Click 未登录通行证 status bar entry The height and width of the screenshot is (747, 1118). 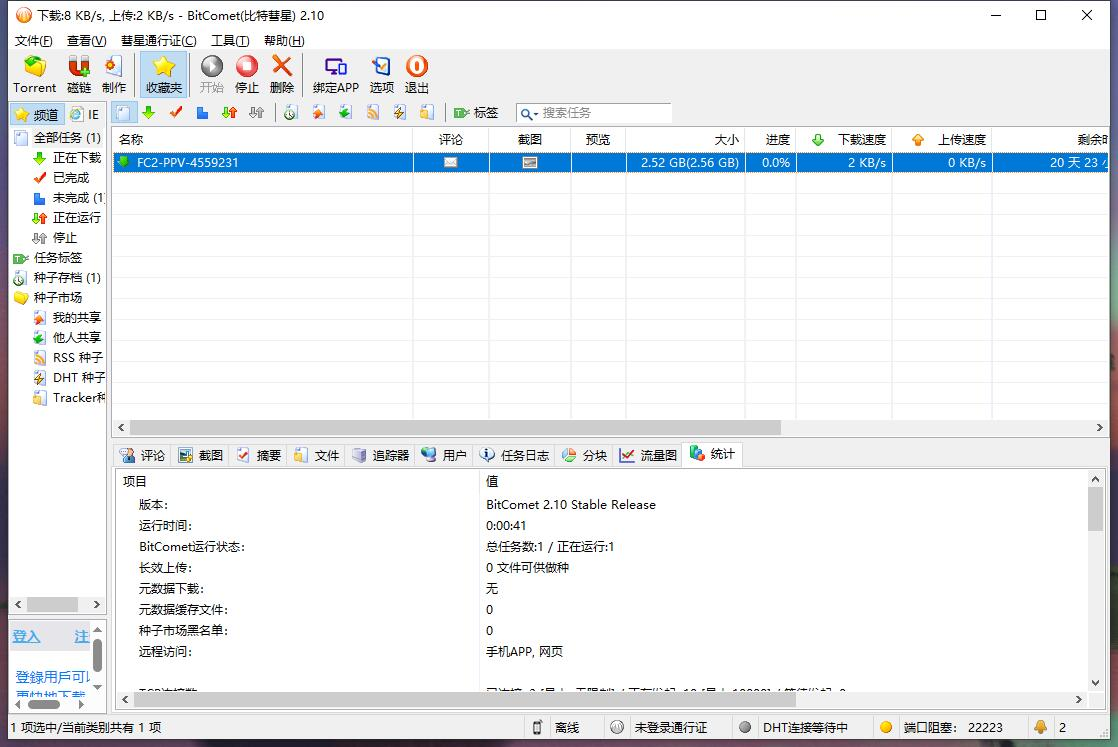(x=670, y=728)
